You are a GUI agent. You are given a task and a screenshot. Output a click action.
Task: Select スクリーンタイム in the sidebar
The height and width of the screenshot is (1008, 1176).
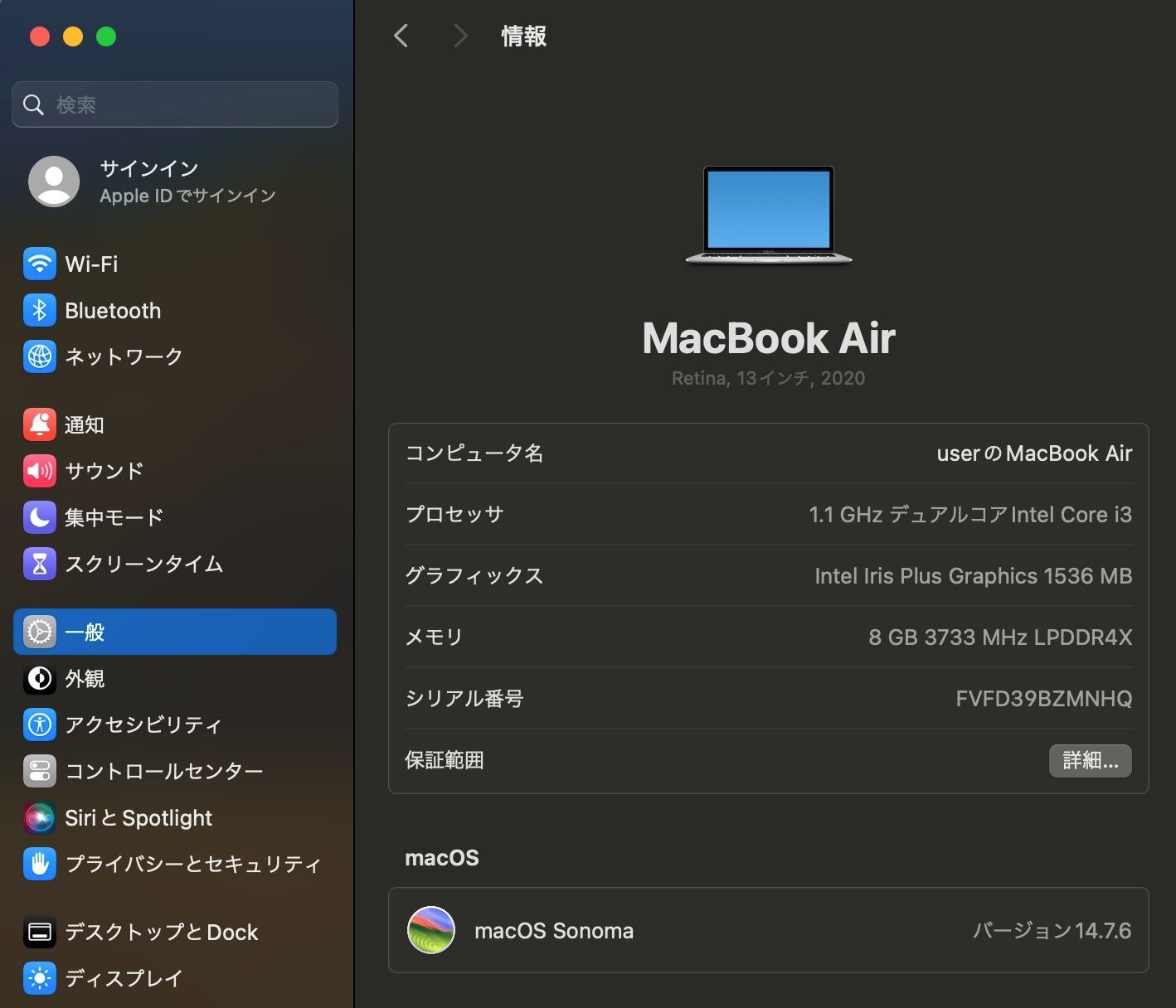pyautogui.click(x=175, y=564)
